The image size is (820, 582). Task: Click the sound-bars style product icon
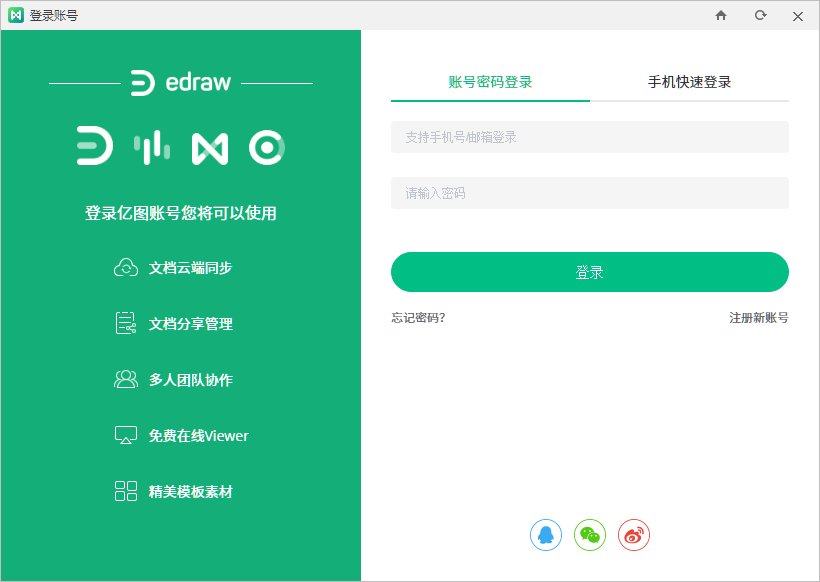click(x=152, y=147)
